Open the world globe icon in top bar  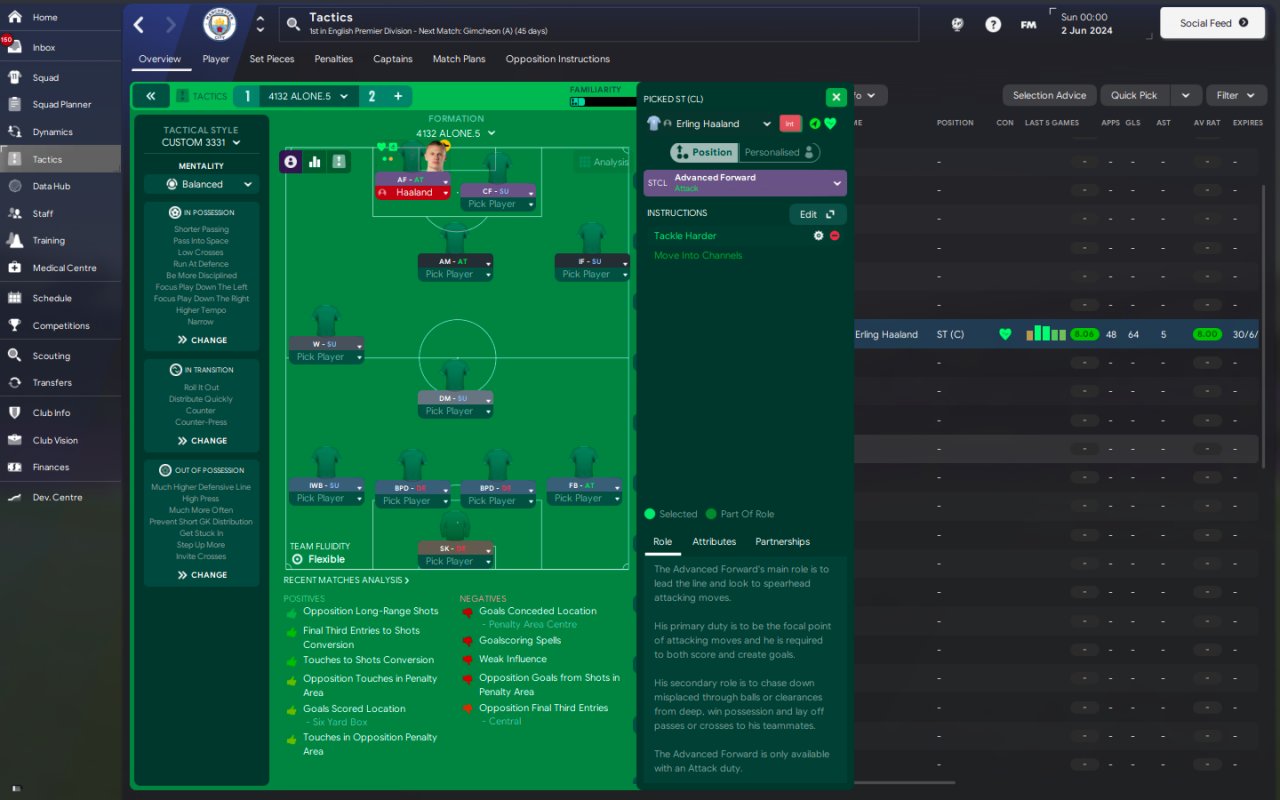[957, 24]
